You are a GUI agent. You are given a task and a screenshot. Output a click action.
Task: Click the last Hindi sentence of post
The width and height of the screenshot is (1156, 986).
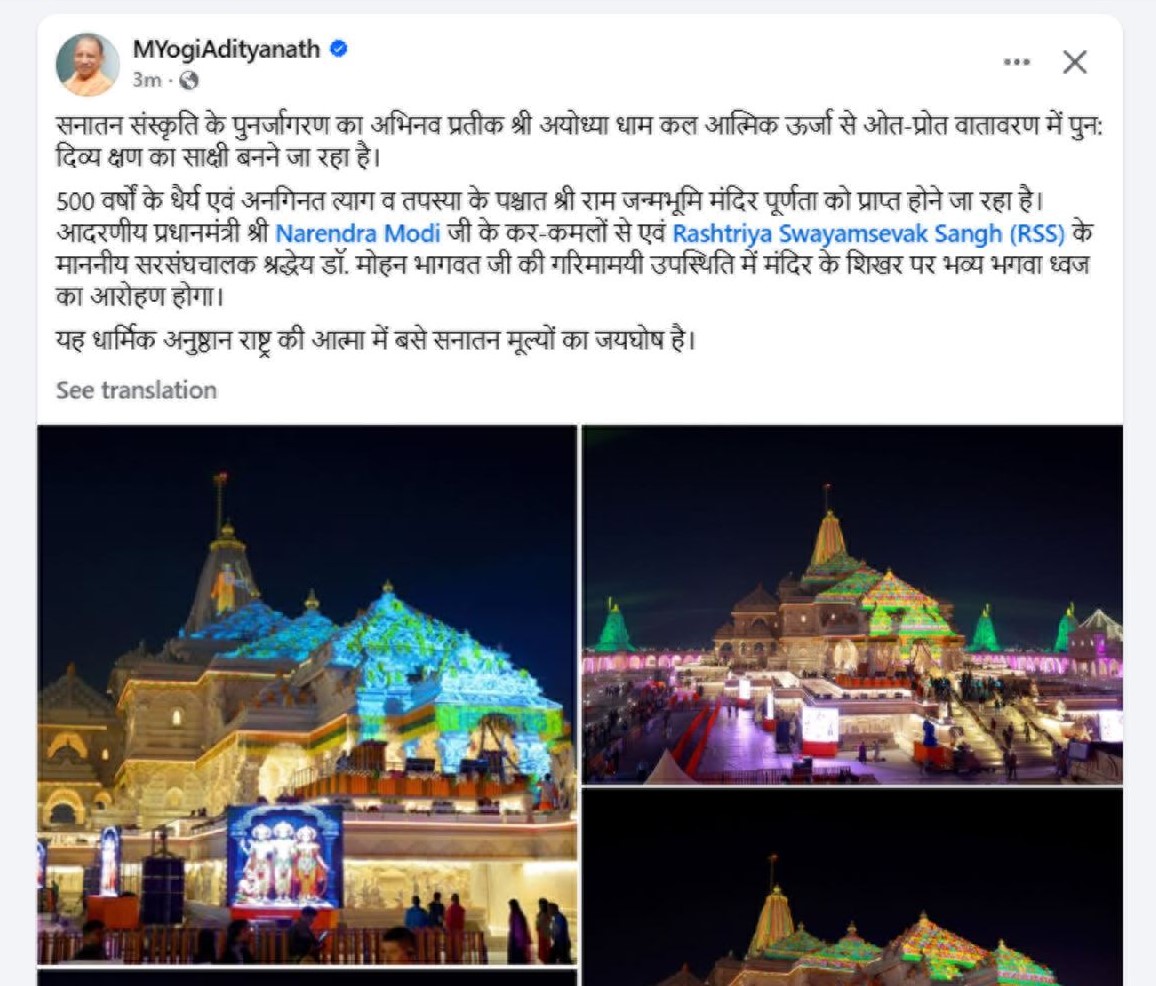click(376, 341)
